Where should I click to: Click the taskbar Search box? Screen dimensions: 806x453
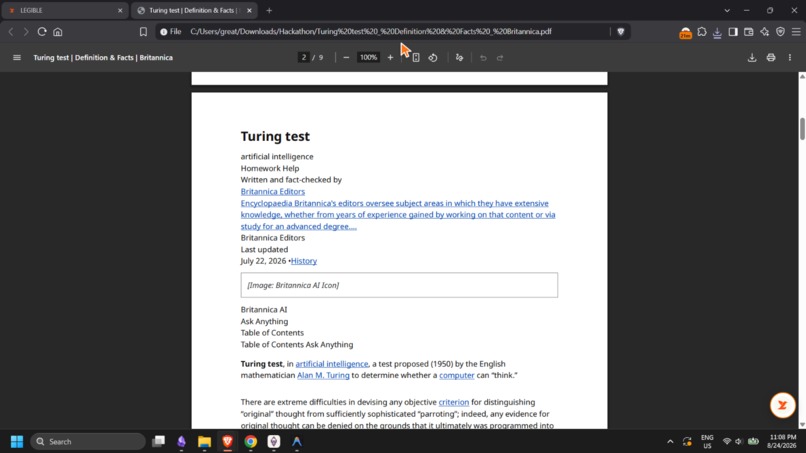pos(88,441)
